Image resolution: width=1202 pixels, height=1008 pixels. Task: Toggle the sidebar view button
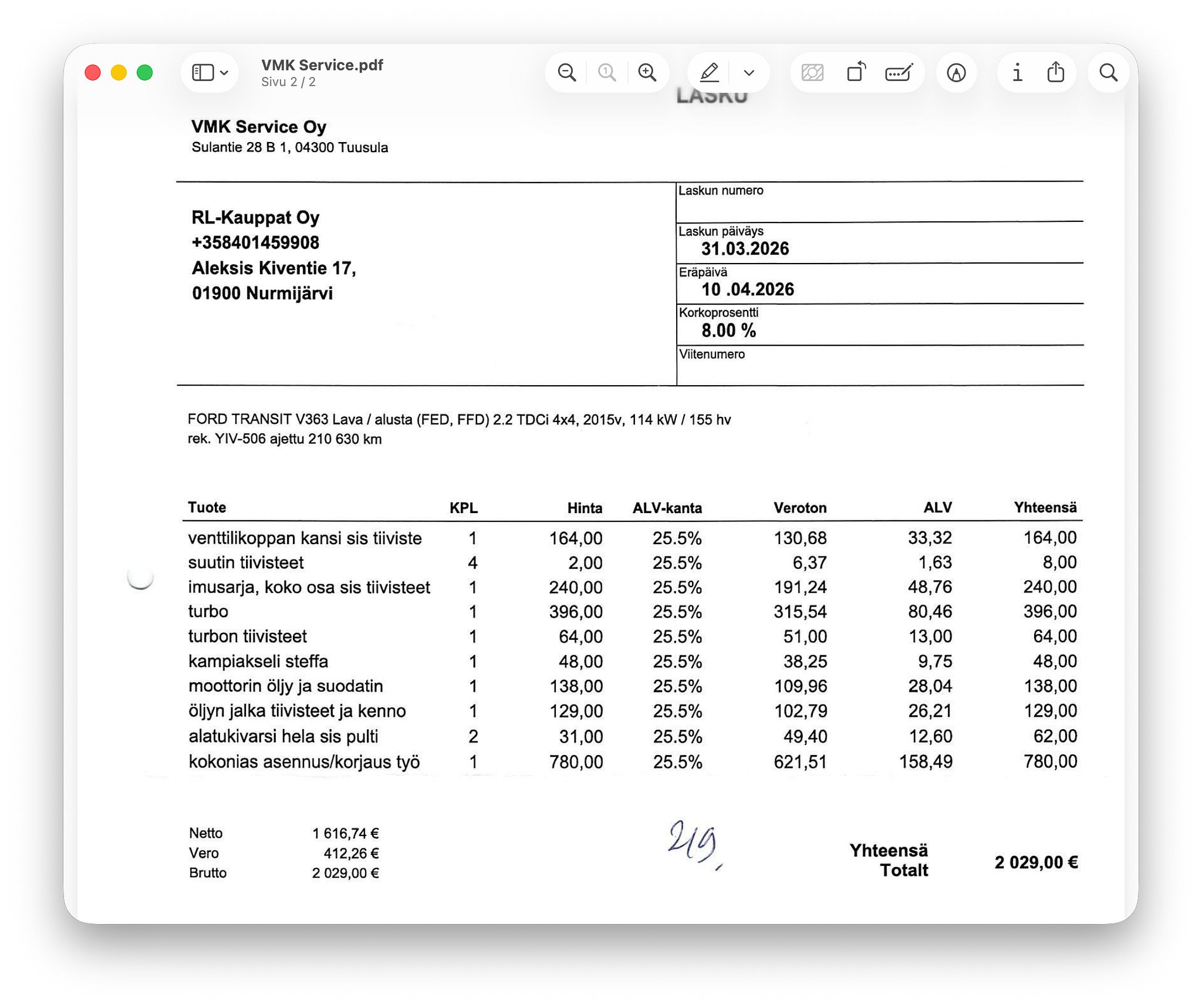point(203,73)
